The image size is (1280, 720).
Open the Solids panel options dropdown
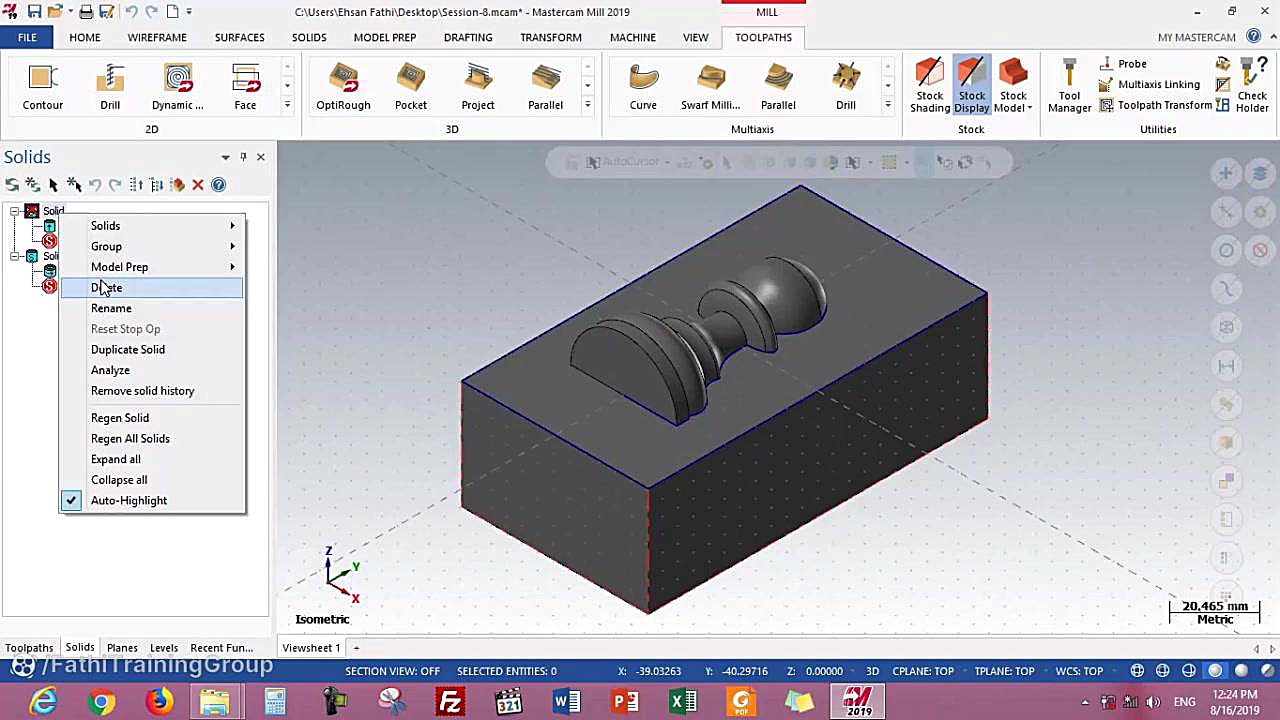click(x=225, y=157)
